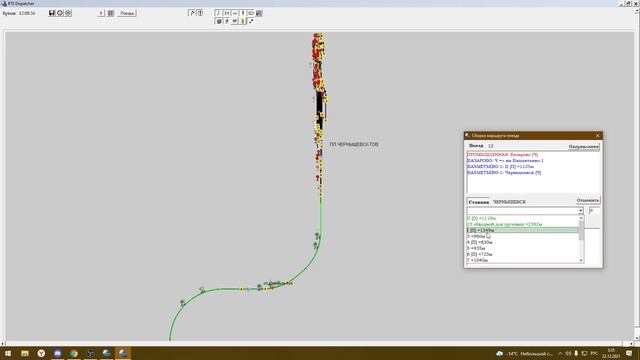Open the notification center icon in taskbar
The image size is (640, 360).
pos(629,353)
